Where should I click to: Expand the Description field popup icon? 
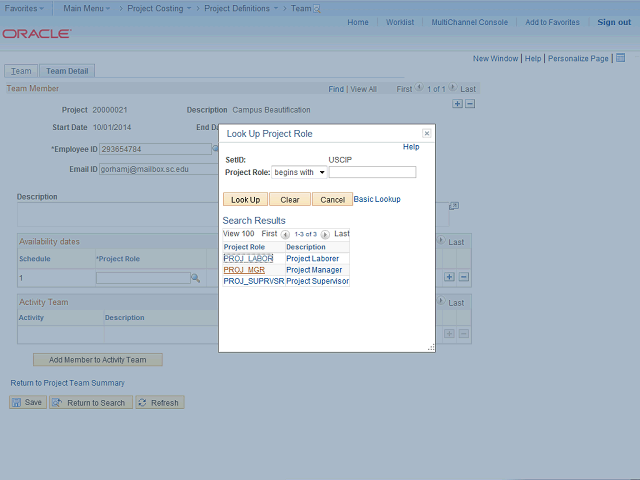coord(454,206)
